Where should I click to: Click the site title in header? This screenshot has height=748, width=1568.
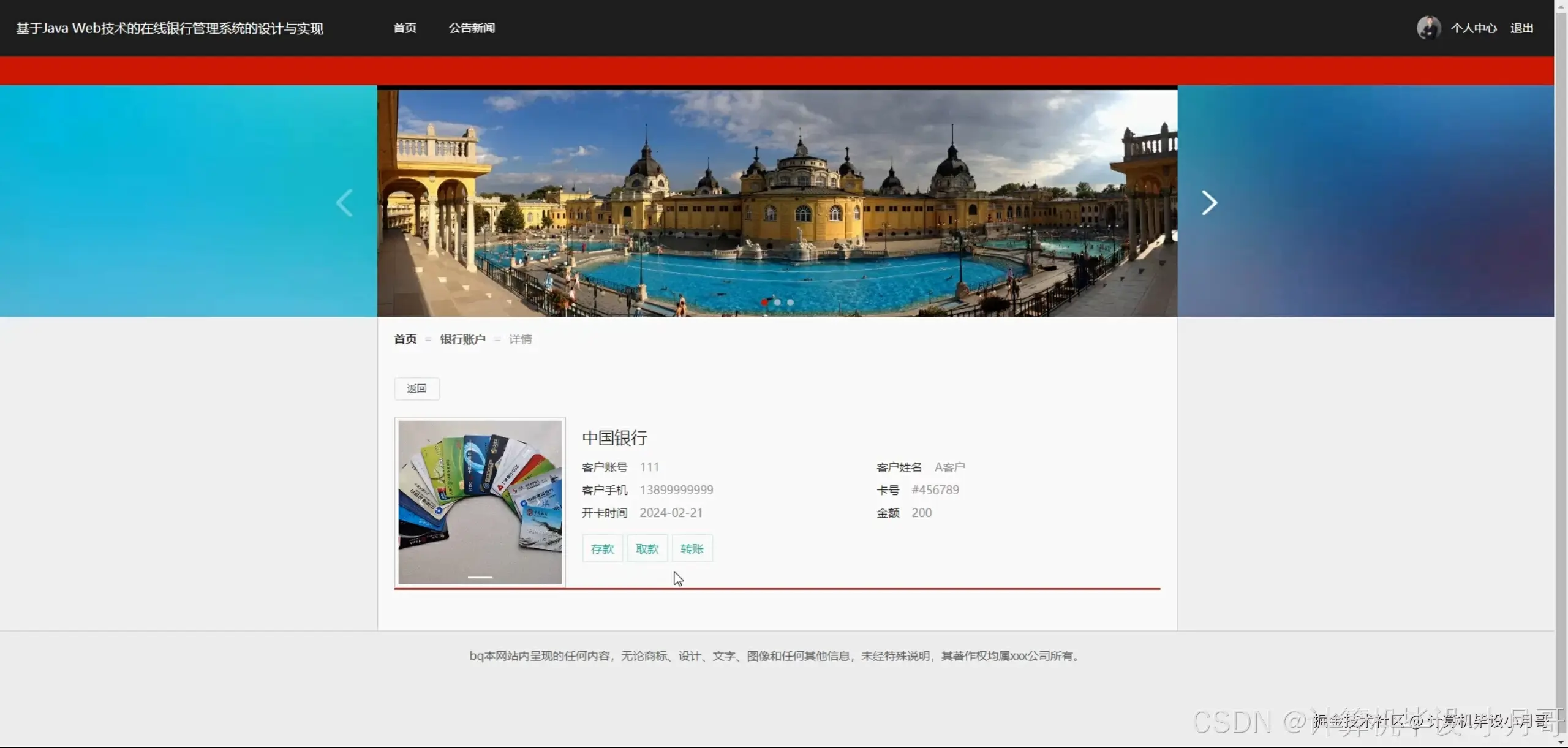tap(169, 28)
